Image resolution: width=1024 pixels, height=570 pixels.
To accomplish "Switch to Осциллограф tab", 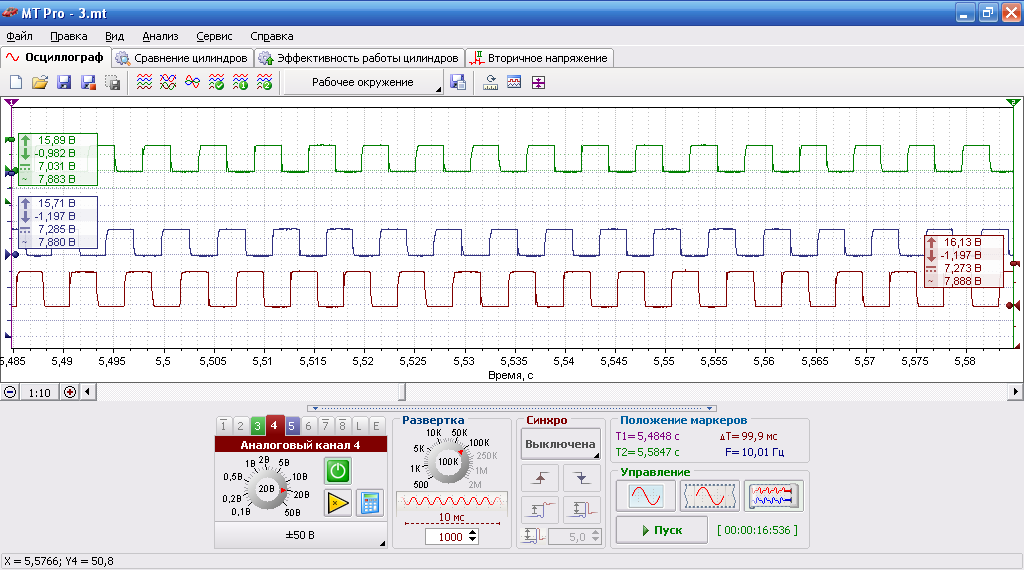I will click(56, 57).
